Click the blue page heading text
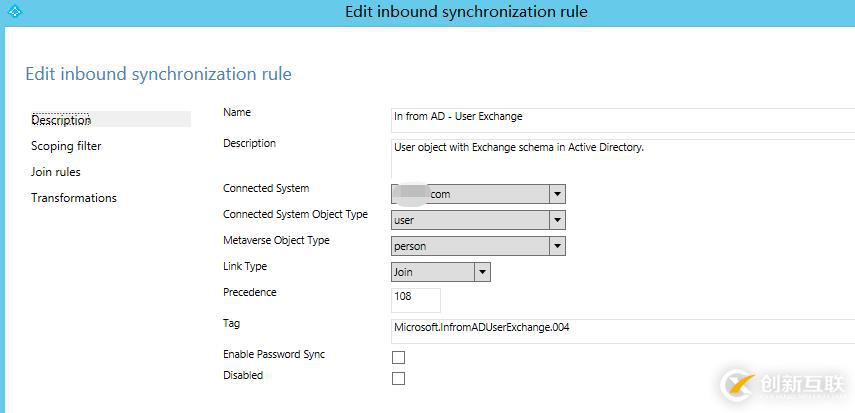This screenshot has width=855, height=413. pos(158,74)
